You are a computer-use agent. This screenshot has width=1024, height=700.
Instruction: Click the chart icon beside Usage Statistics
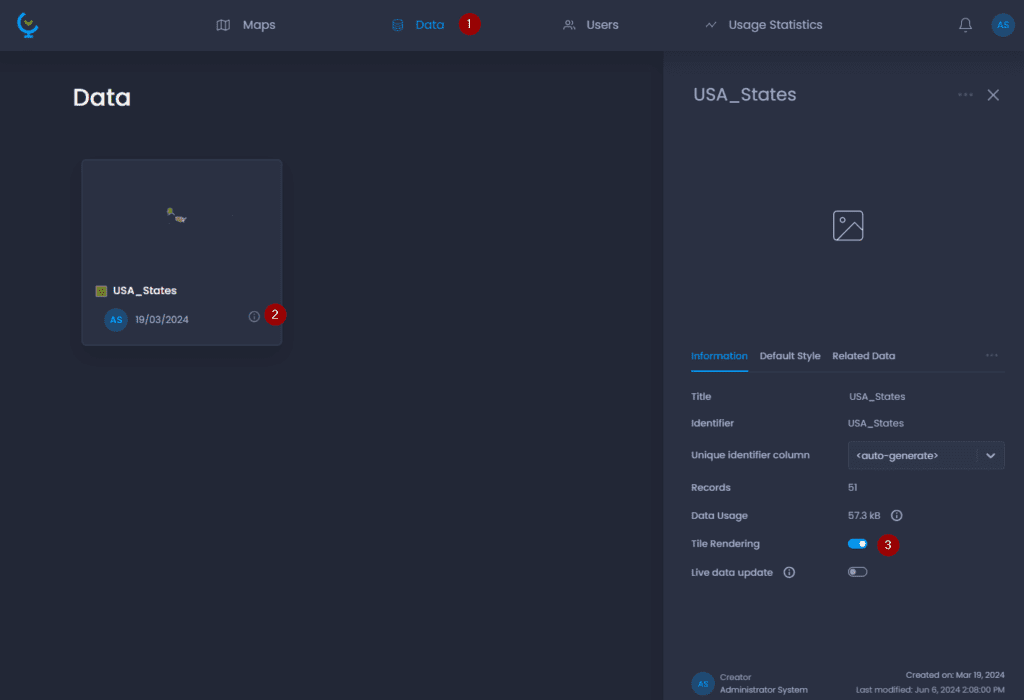[711, 25]
